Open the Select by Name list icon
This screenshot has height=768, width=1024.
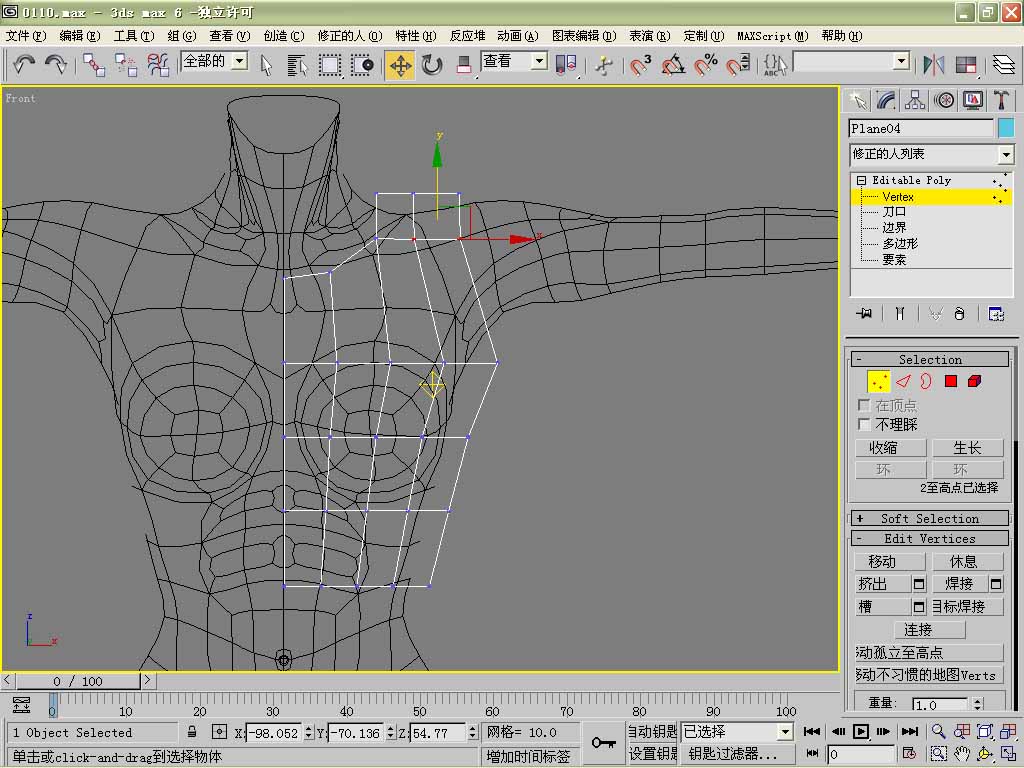coord(297,65)
